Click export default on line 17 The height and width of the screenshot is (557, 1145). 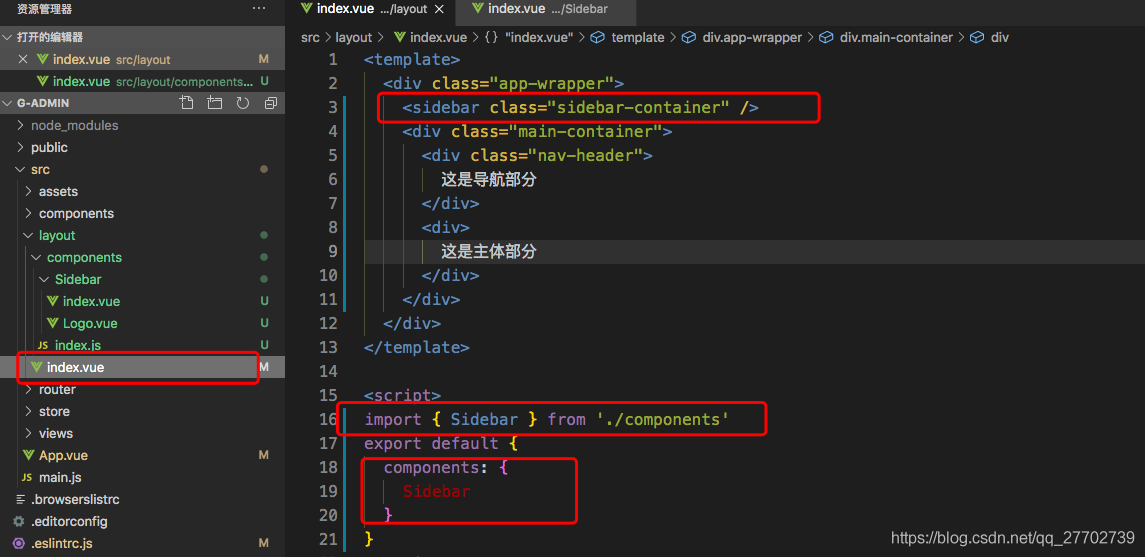(432, 443)
